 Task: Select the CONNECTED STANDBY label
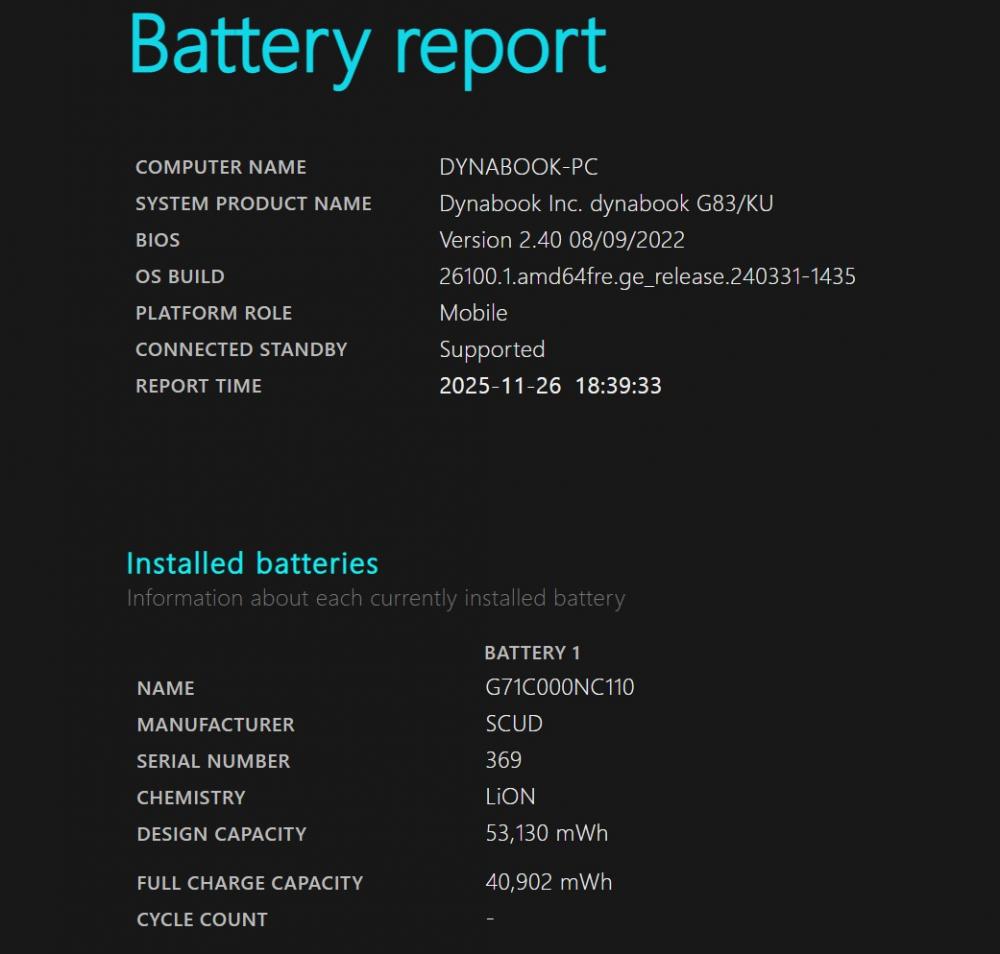point(241,350)
